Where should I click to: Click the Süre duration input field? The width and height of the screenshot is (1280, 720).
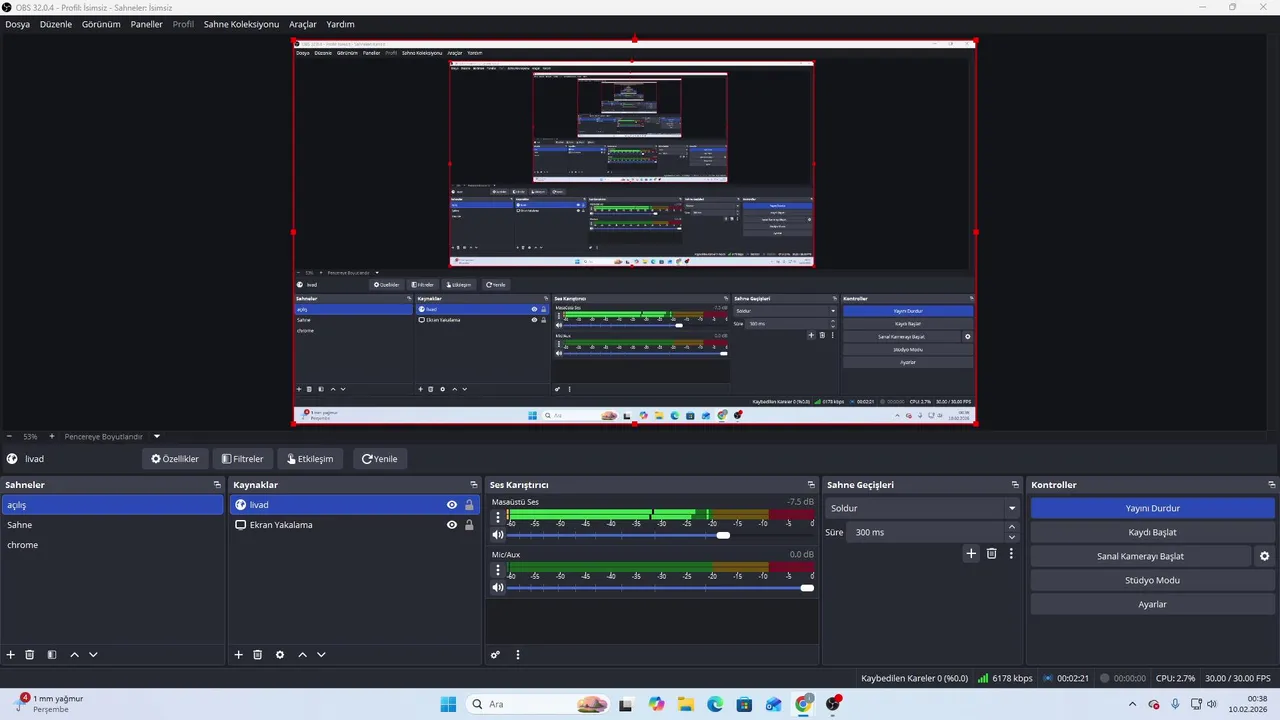tap(925, 532)
